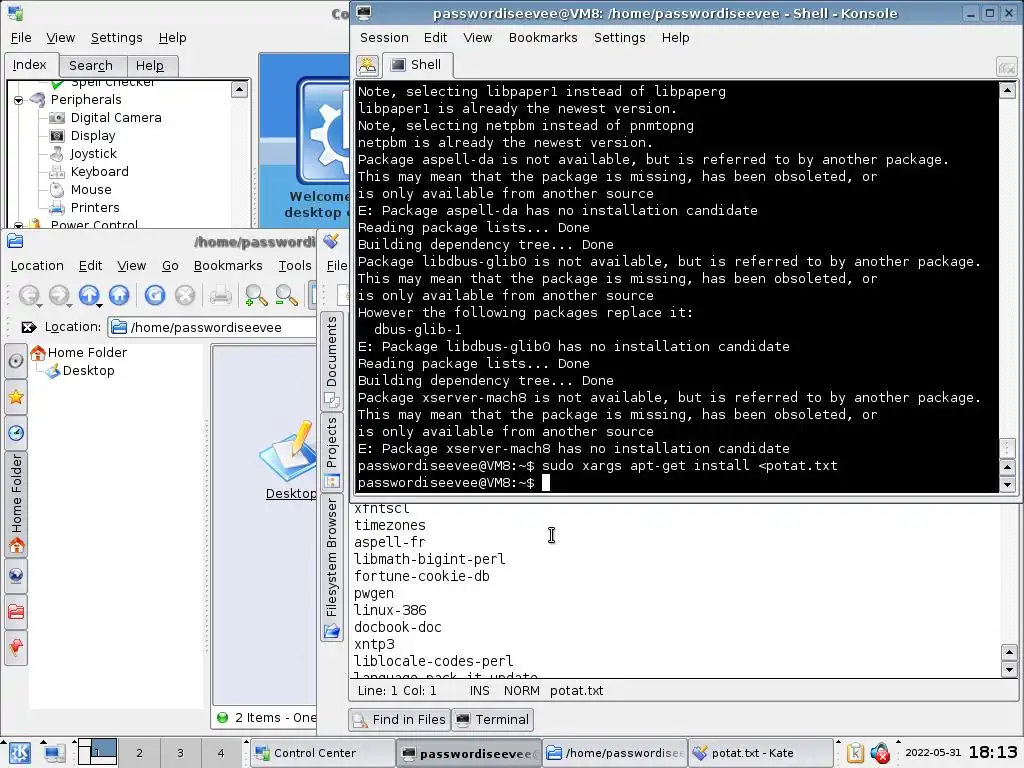1024x768 pixels.
Task: Select Printers in Control Center tree
Action: [x=95, y=208]
